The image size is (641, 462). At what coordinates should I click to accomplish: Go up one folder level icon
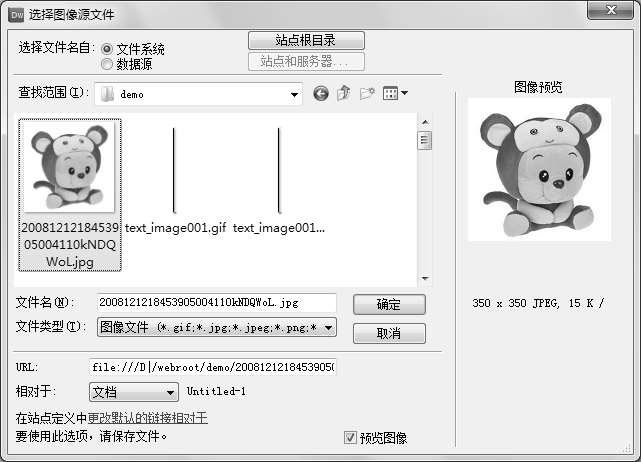[x=344, y=93]
